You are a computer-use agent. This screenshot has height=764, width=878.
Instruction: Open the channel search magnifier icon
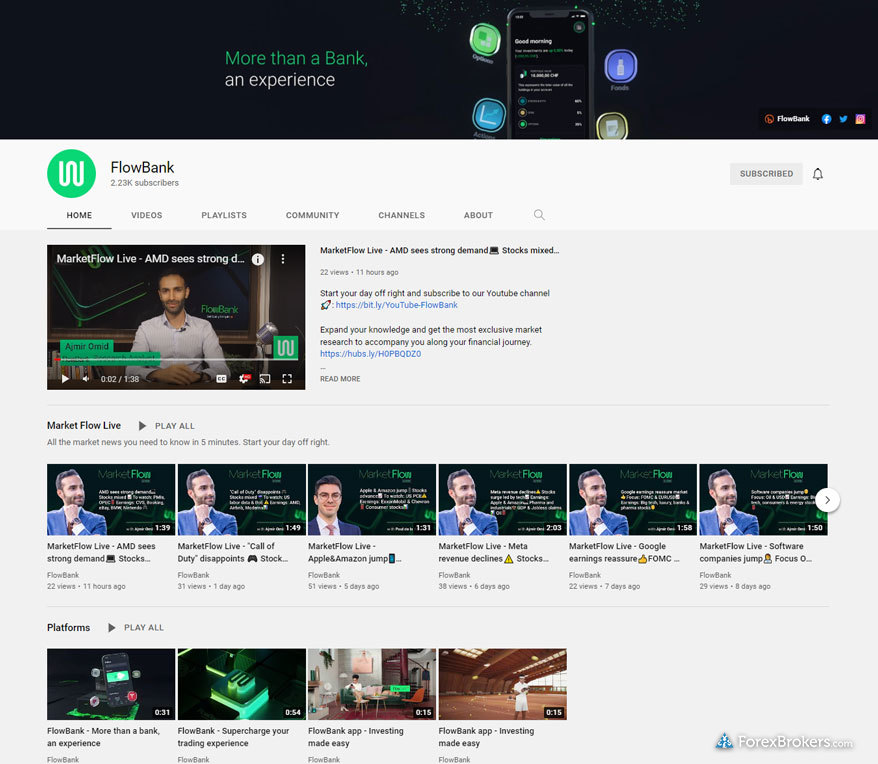[539, 215]
